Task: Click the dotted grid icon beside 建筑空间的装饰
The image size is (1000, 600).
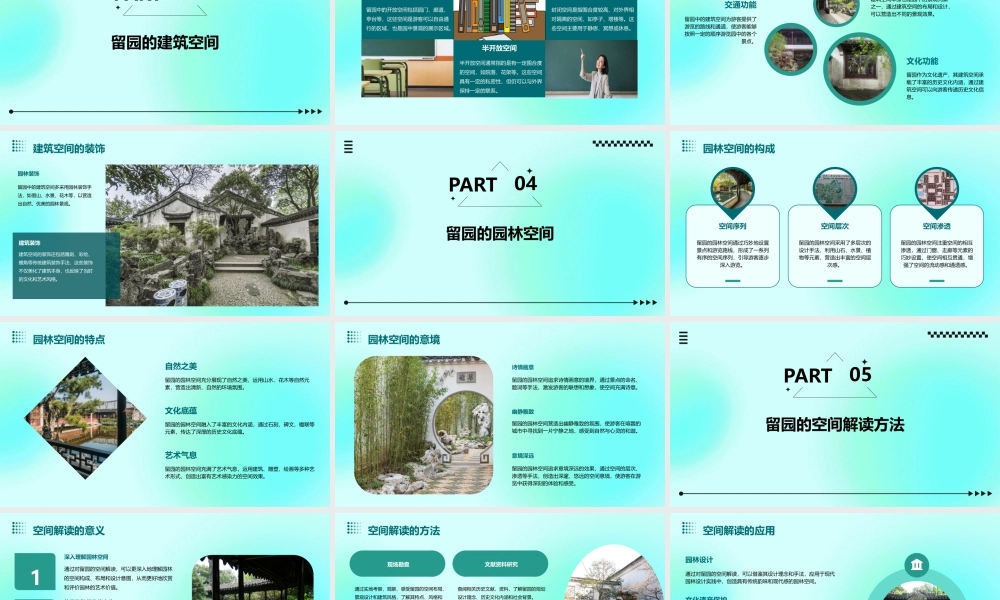Action: coord(18,147)
